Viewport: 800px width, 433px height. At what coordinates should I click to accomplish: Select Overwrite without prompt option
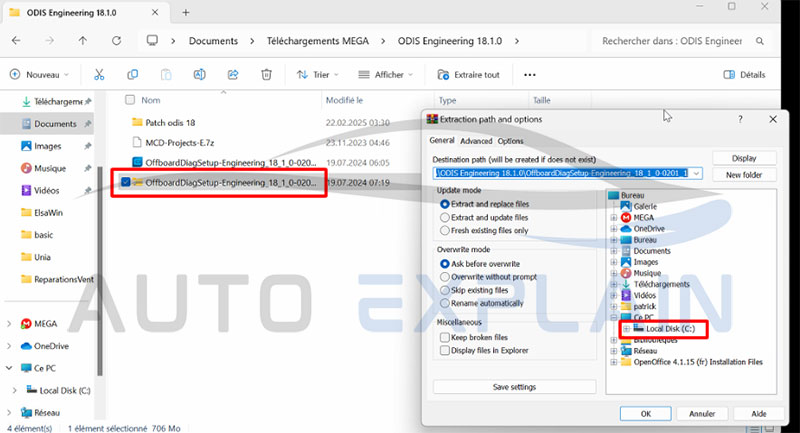click(x=488, y=277)
